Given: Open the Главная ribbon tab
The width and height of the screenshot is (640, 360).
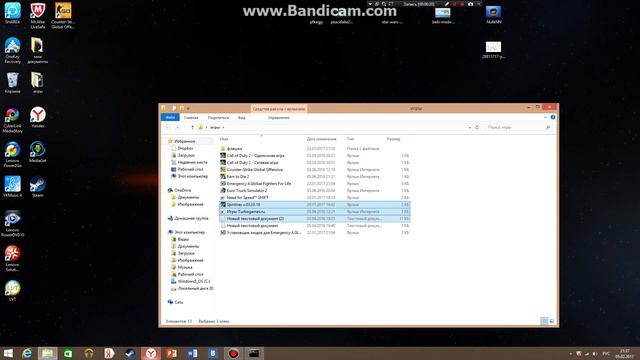Looking at the screenshot, I should point(191,118).
